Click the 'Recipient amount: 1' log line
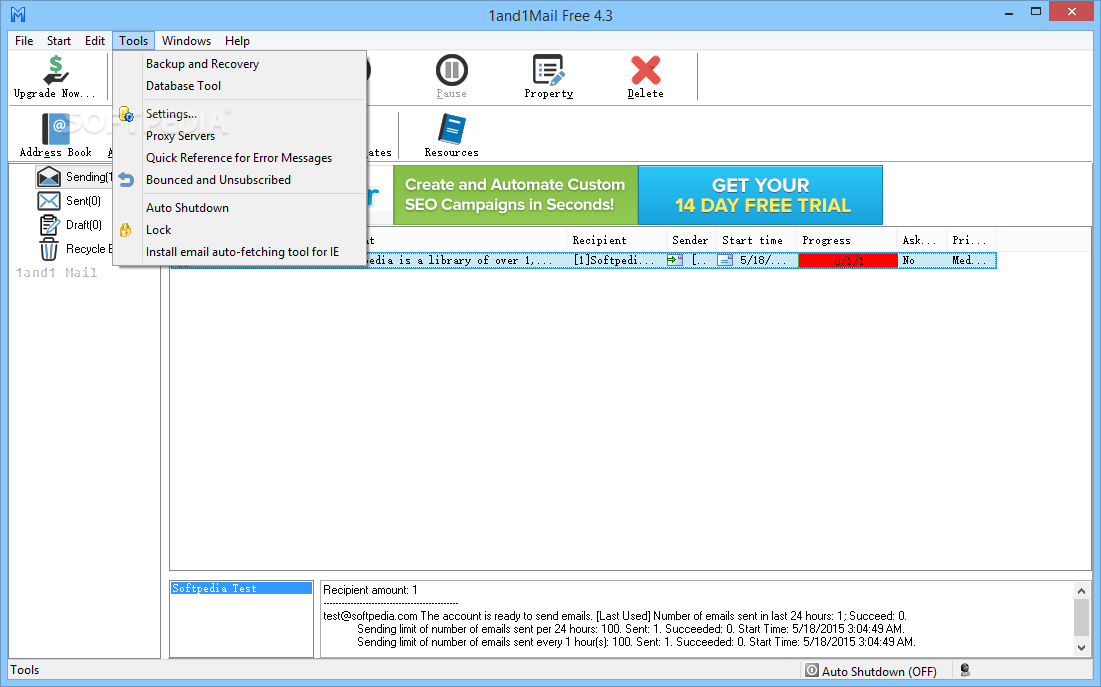The height and width of the screenshot is (687, 1101). click(x=370, y=590)
